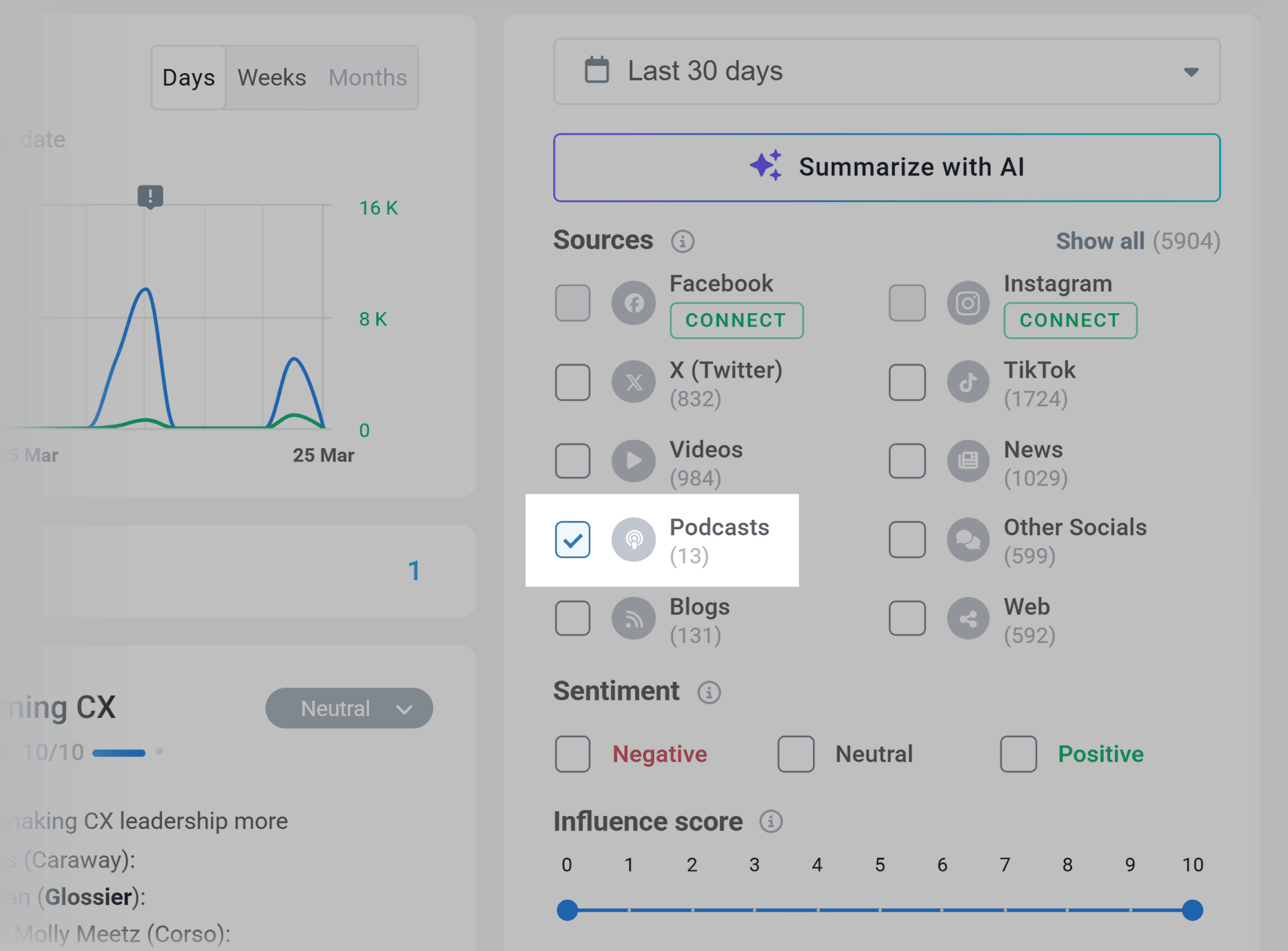This screenshot has height=951, width=1288.
Task: Click the right handle of Influence score slider
Action: coord(1192,910)
